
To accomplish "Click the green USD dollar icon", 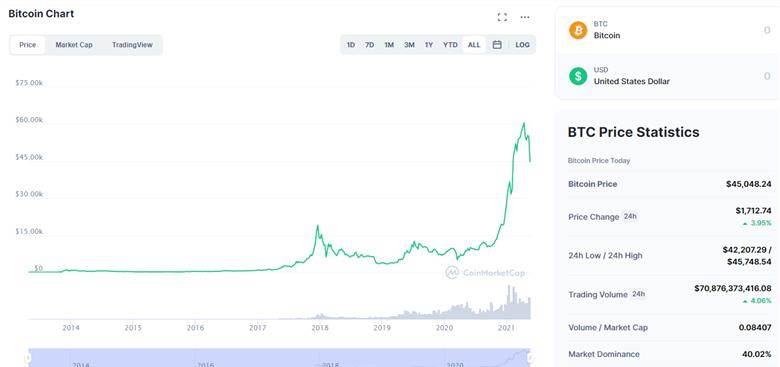I will [578, 76].
